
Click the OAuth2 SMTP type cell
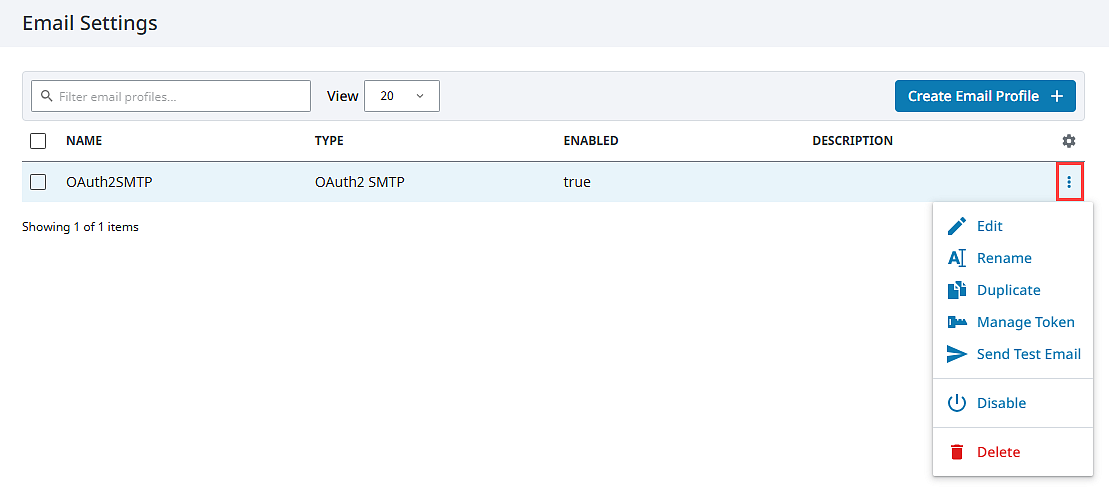tap(360, 182)
